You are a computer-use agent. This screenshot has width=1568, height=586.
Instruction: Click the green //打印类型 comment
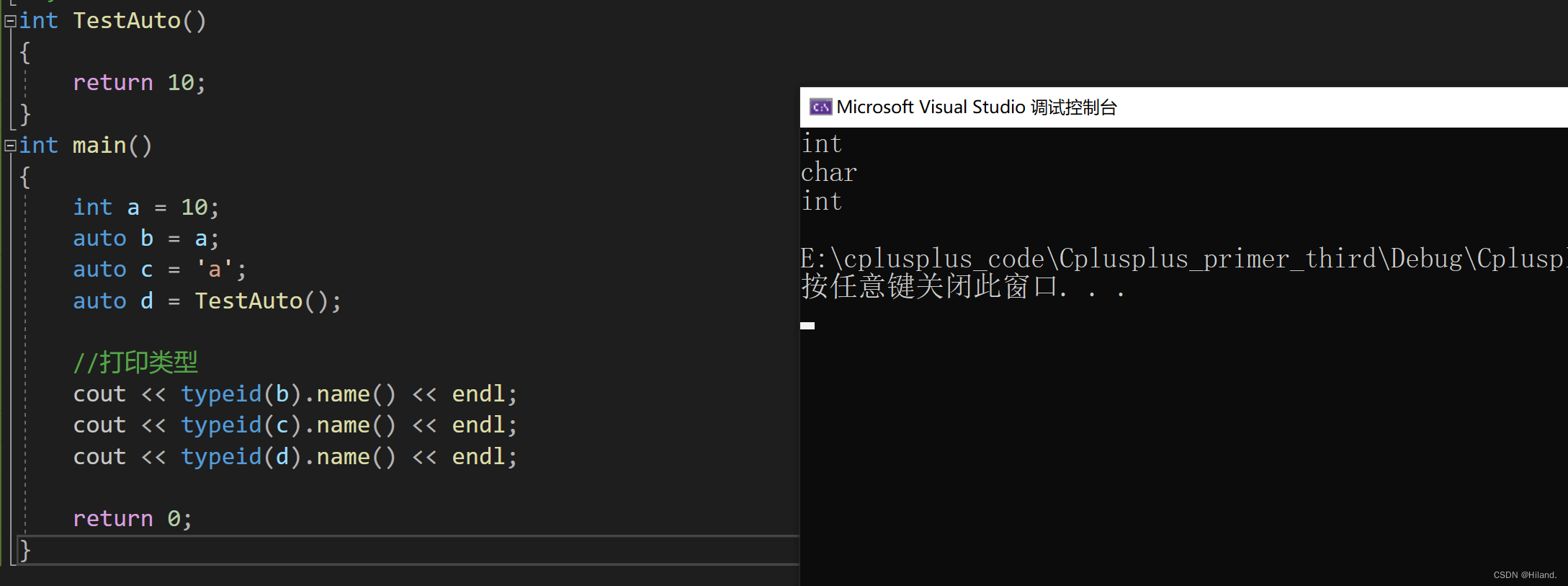coord(135,363)
